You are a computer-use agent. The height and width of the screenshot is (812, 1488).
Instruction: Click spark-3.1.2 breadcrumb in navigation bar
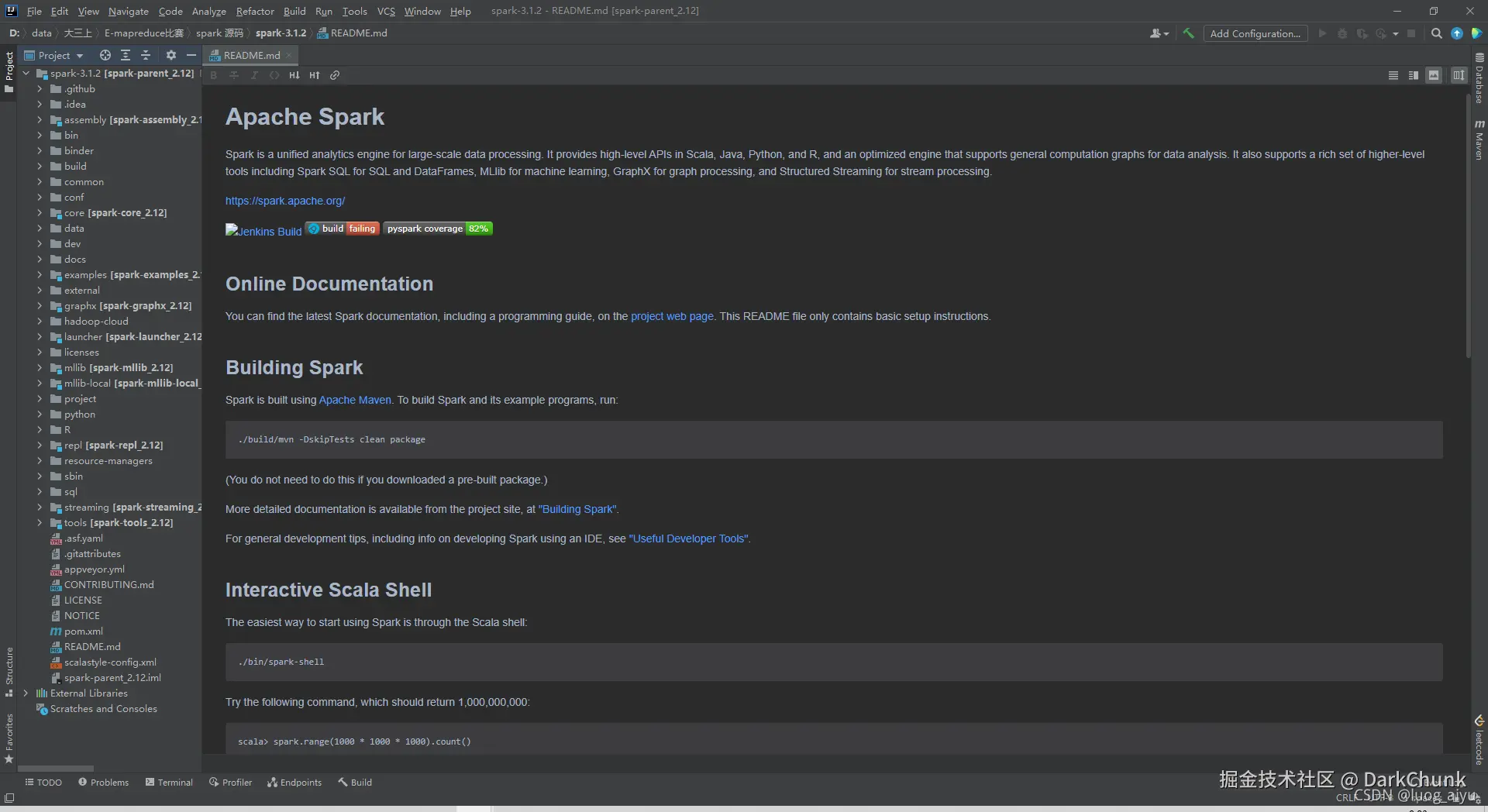point(281,33)
